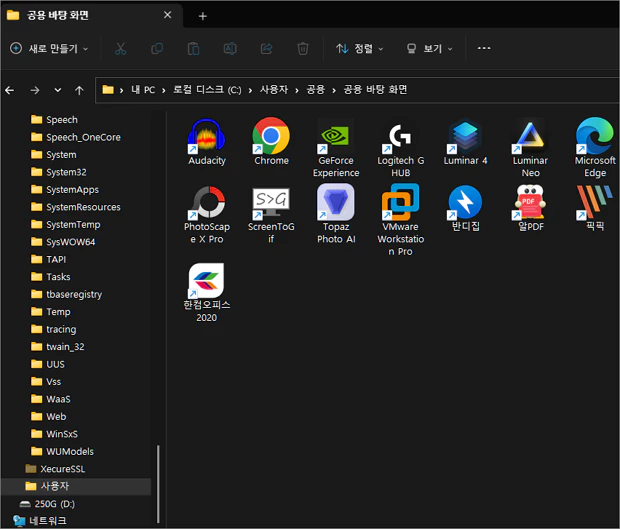This screenshot has width=620, height=529.
Task: Select the Logitech G HUB shortcut
Action: 401,148
